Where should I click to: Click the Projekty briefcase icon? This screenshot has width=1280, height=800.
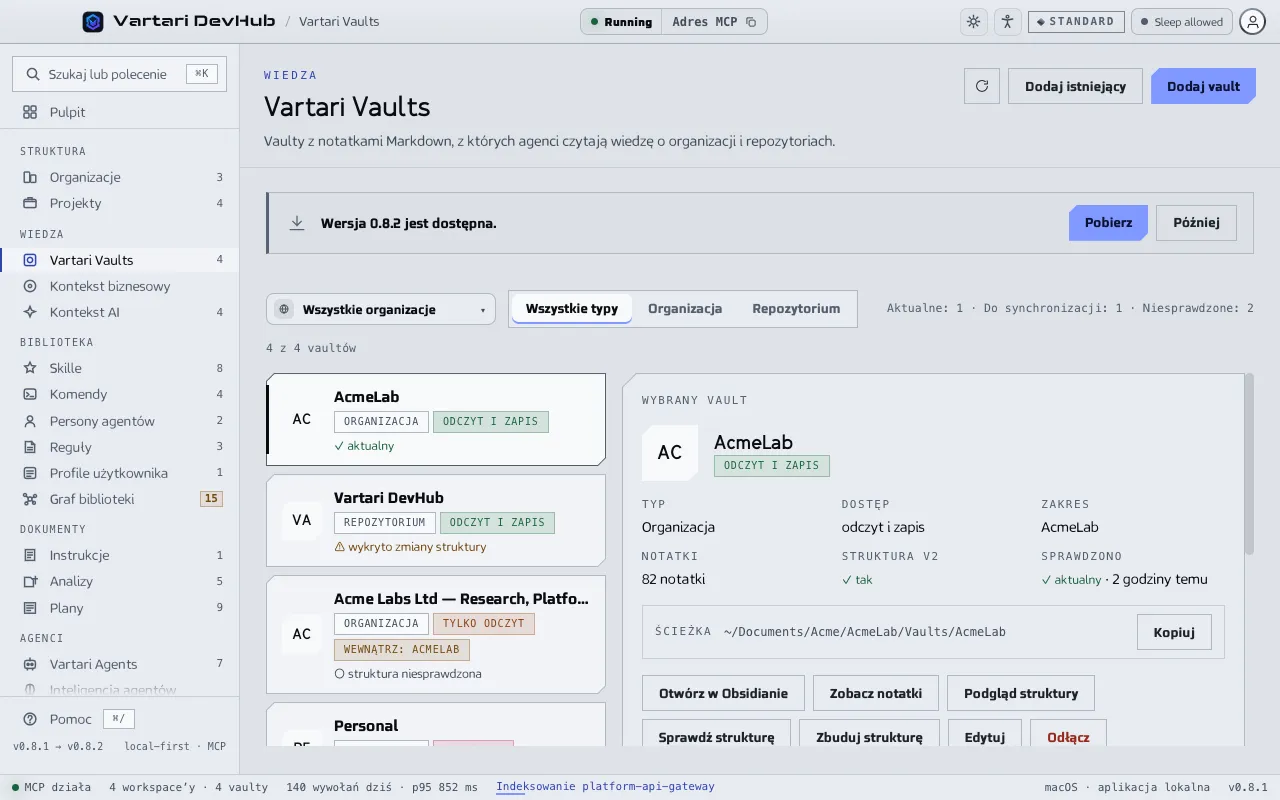pyautogui.click(x=30, y=203)
